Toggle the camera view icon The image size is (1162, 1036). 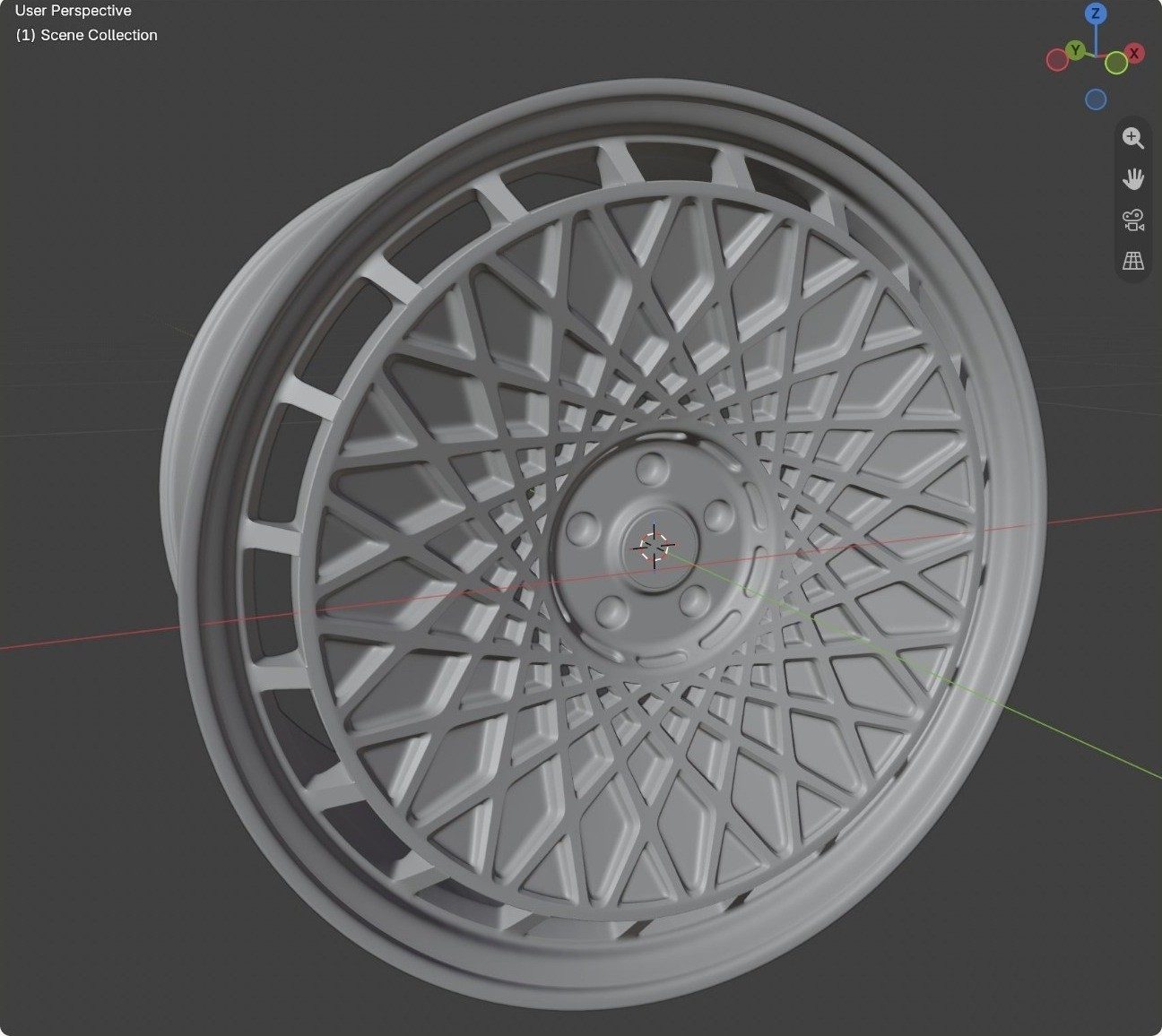pyautogui.click(x=1133, y=220)
